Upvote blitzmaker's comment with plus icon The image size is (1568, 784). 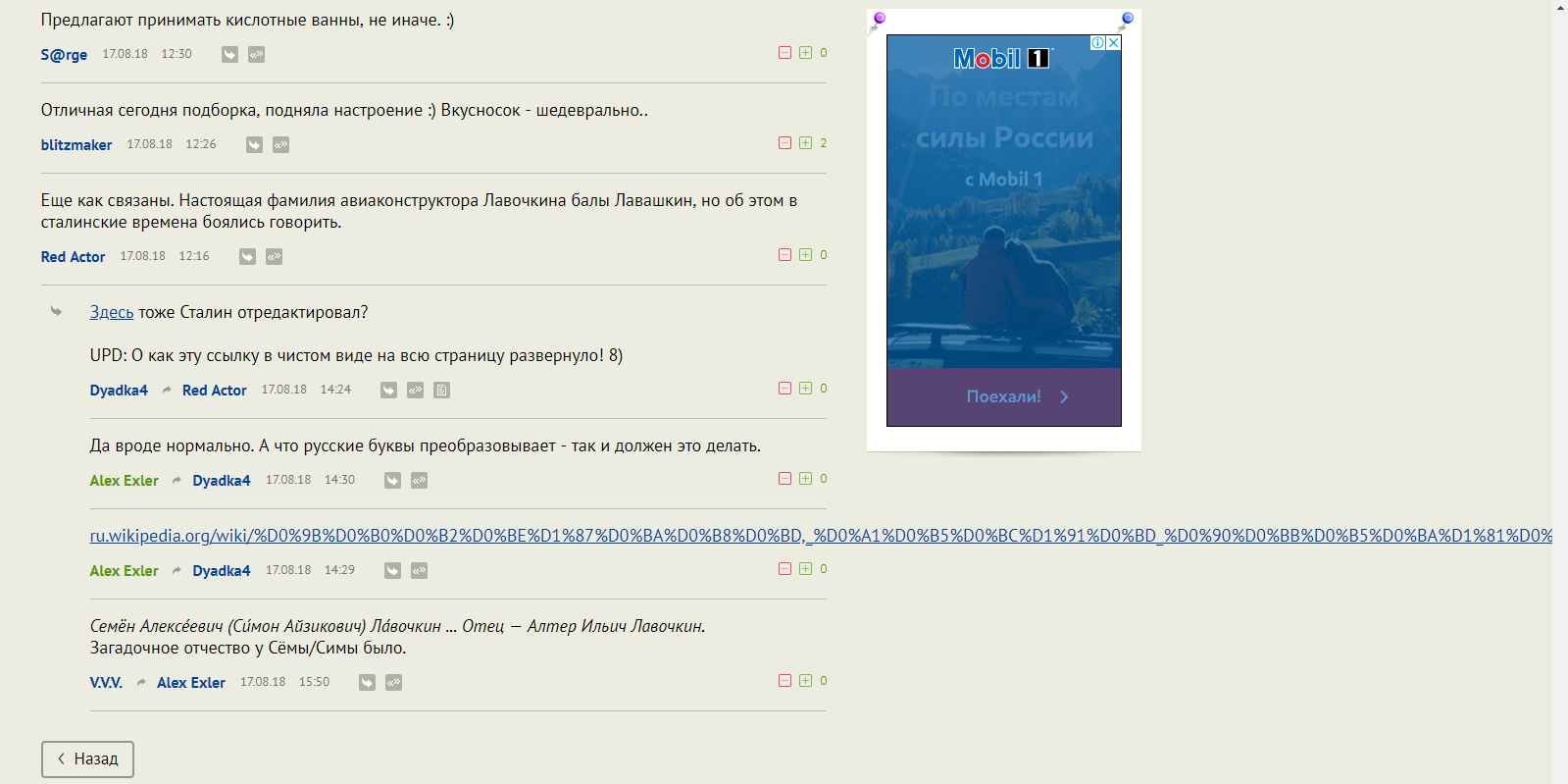[x=805, y=143]
